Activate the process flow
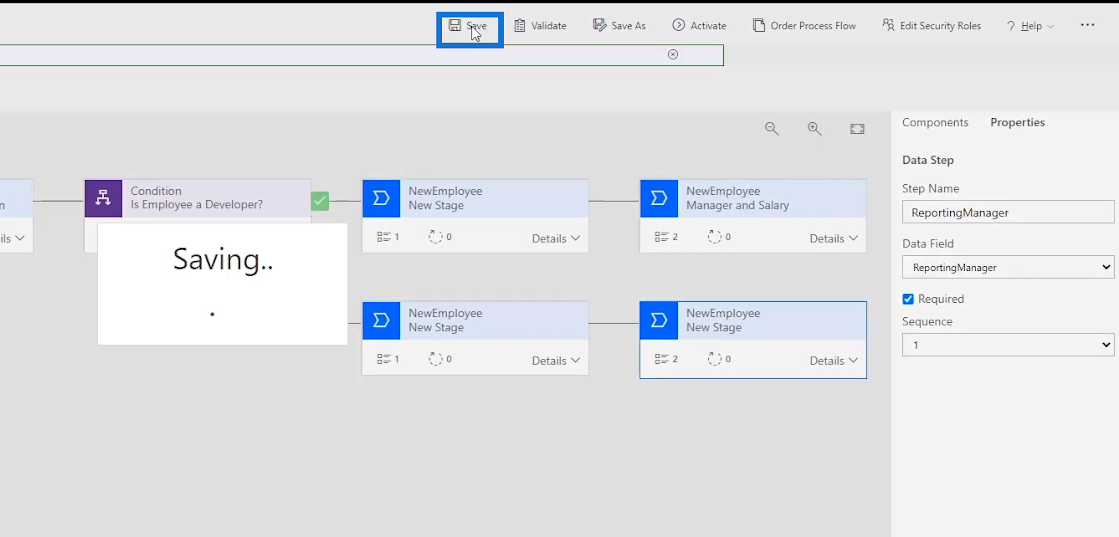This screenshot has width=1119, height=537. point(699,26)
